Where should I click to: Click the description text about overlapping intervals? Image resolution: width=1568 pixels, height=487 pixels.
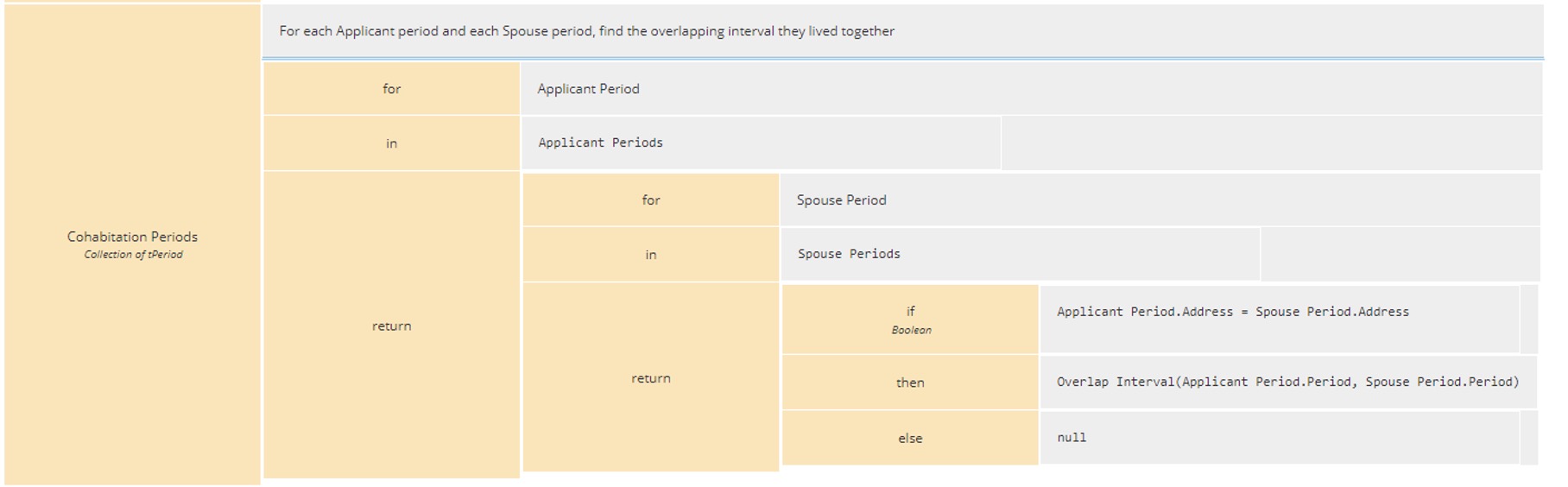pyautogui.click(x=586, y=31)
